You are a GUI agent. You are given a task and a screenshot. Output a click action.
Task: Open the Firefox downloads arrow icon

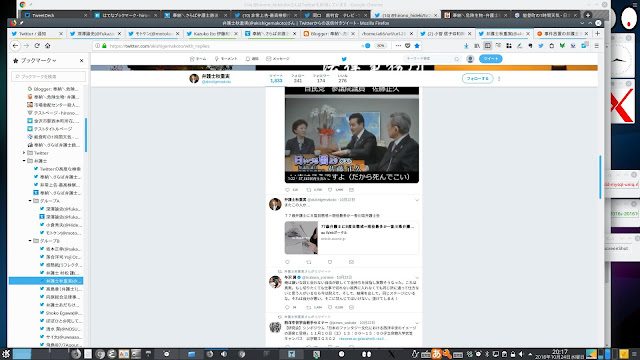(466, 46)
